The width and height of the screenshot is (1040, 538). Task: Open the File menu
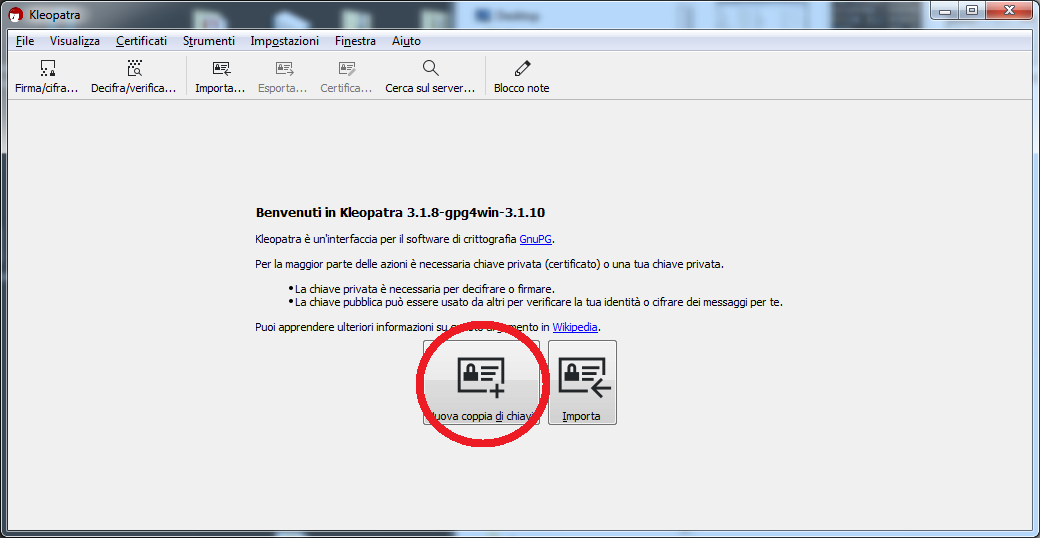(x=25, y=41)
